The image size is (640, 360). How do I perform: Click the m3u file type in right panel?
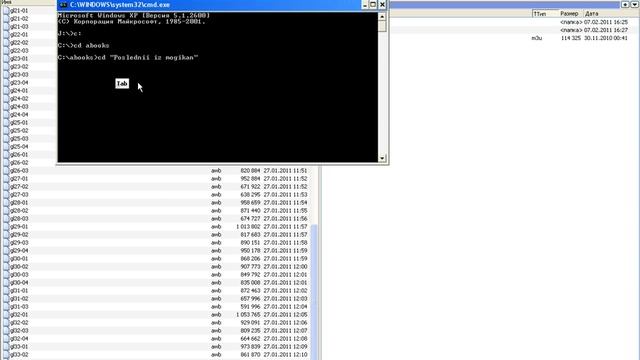point(537,38)
